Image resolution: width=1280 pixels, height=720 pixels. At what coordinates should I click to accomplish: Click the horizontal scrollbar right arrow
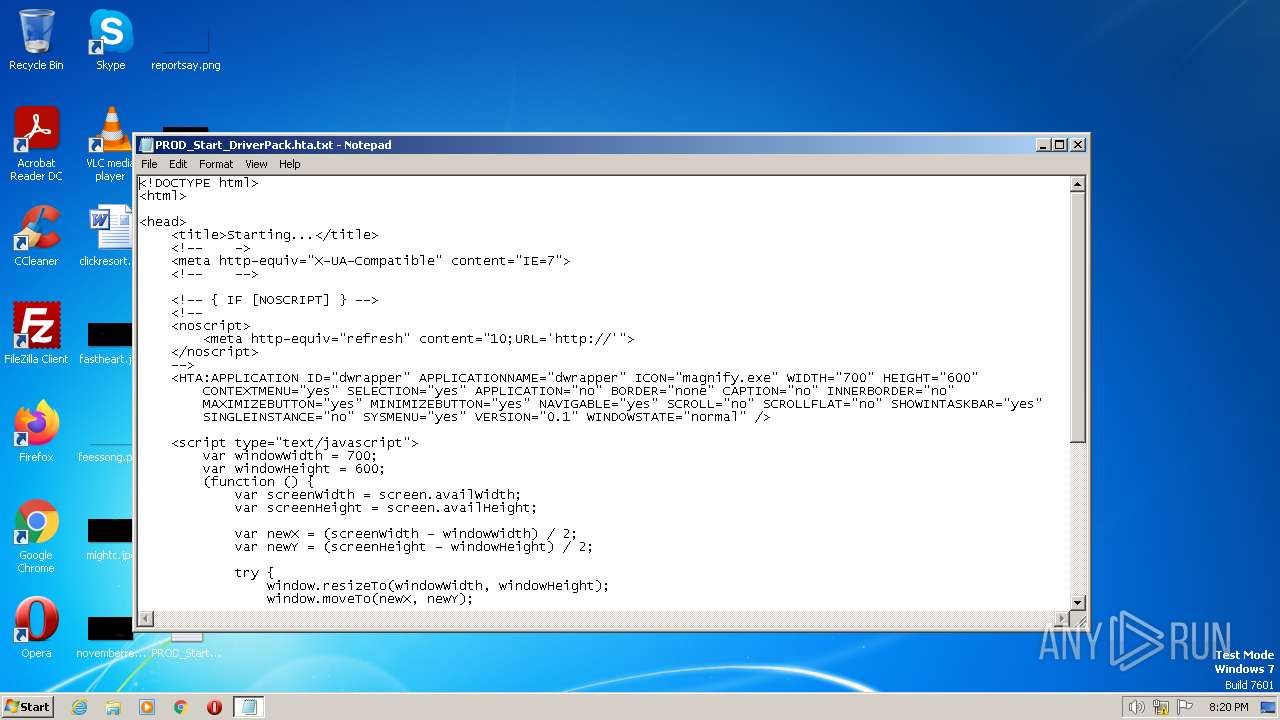[1061, 618]
